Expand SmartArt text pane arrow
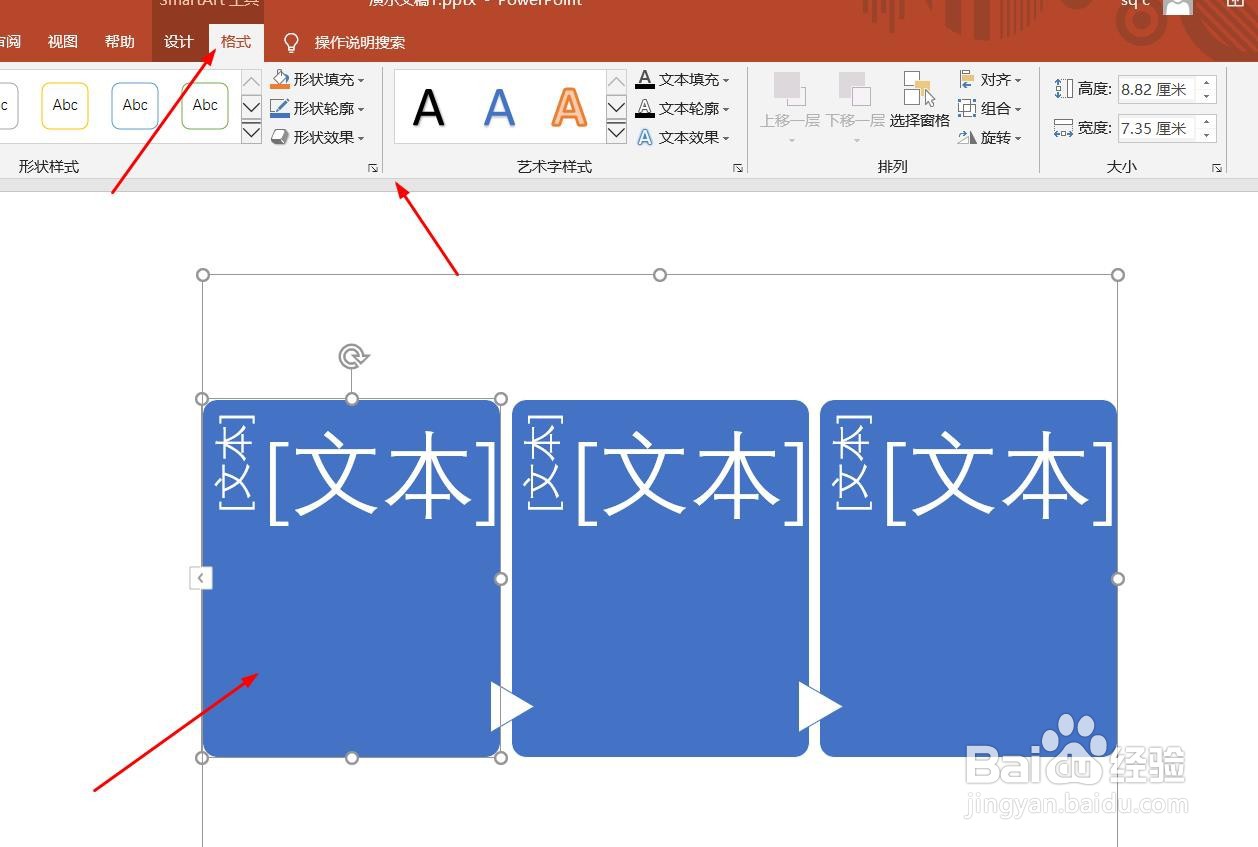Viewport: 1258px width, 847px height. tap(201, 577)
